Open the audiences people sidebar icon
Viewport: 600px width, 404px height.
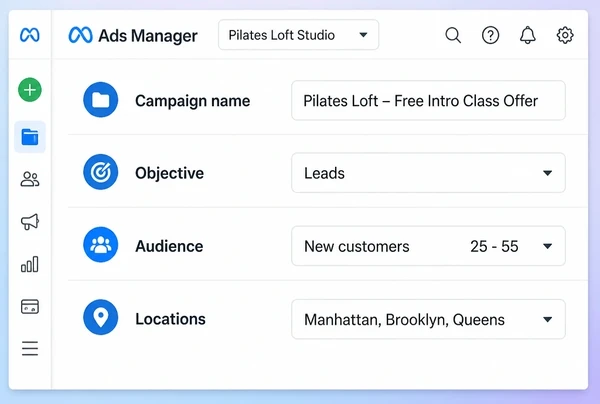click(x=30, y=179)
